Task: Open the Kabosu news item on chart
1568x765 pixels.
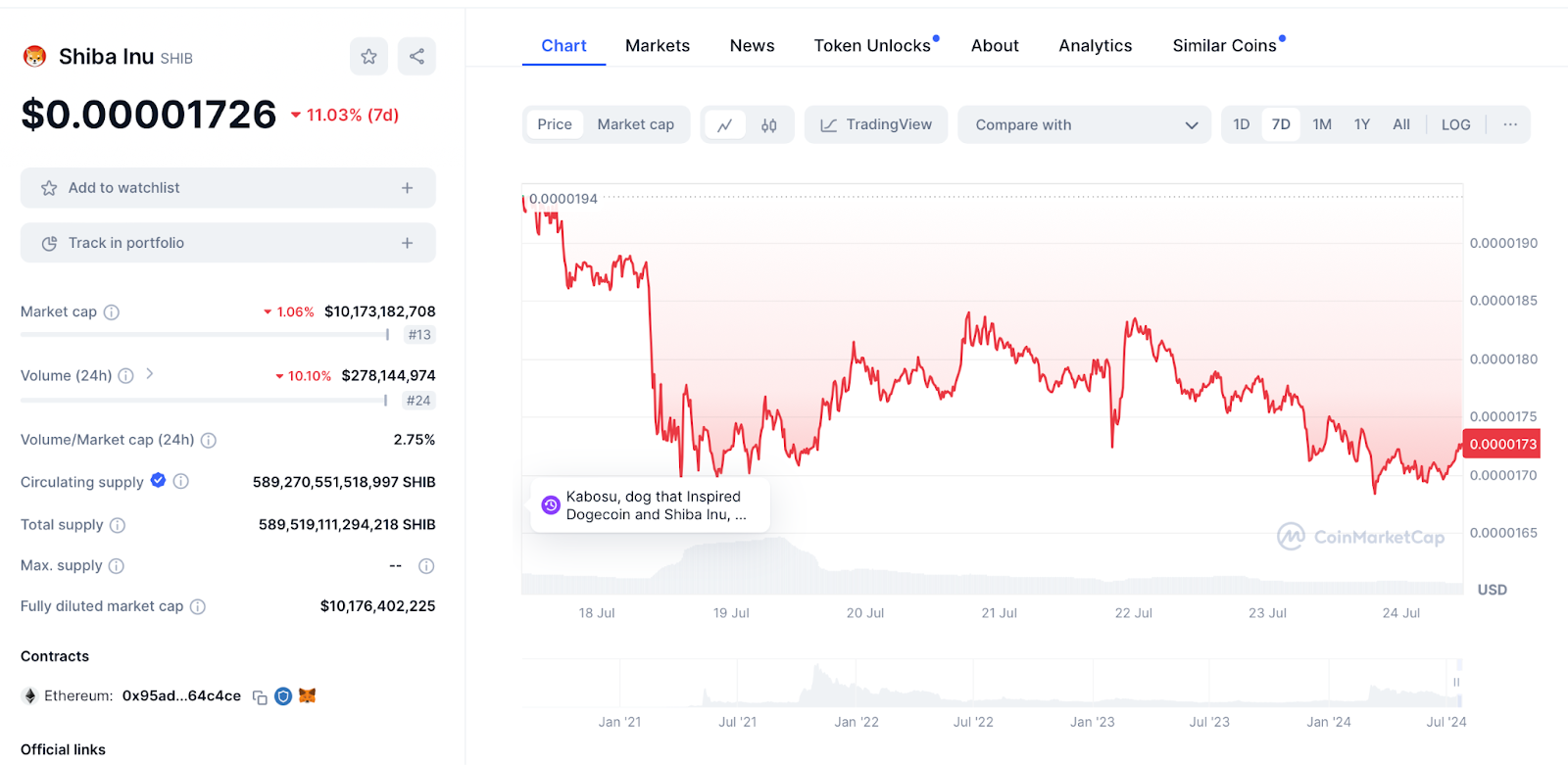Action: pyautogui.click(x=650, y=505)
